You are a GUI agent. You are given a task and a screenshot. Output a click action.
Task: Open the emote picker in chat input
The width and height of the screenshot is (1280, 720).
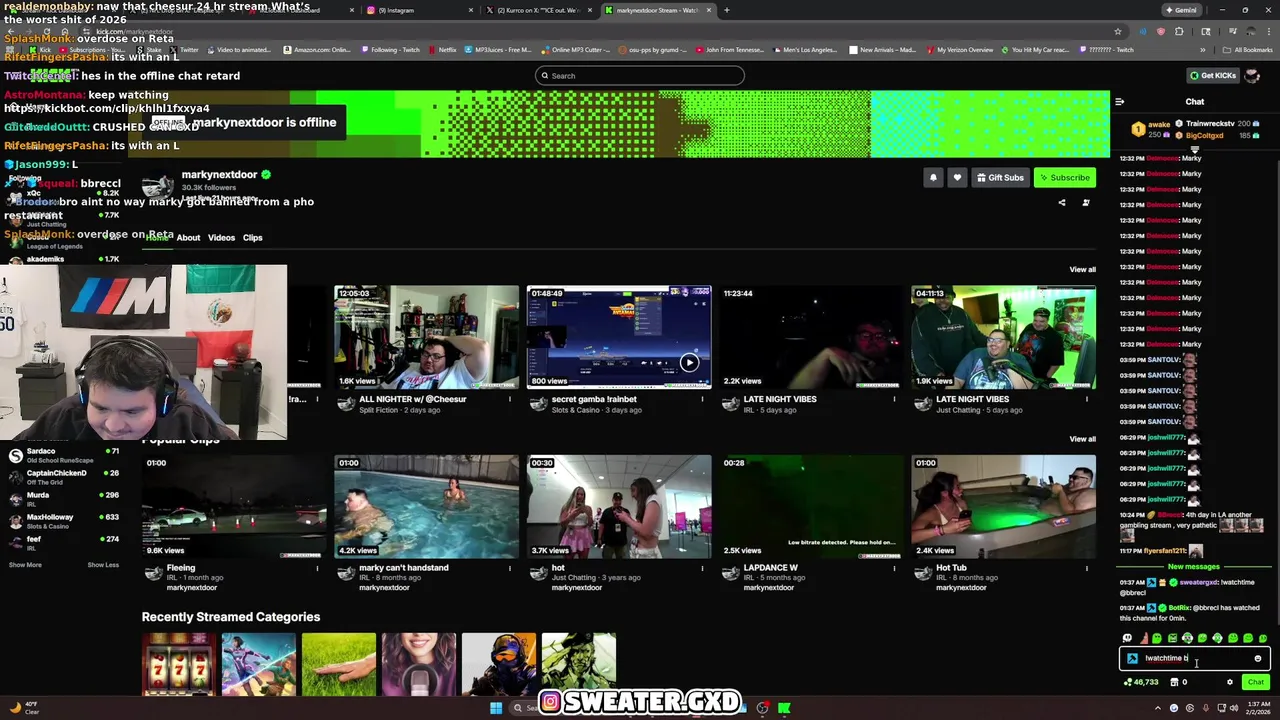pyautogui.click(x=1258, y=658)
